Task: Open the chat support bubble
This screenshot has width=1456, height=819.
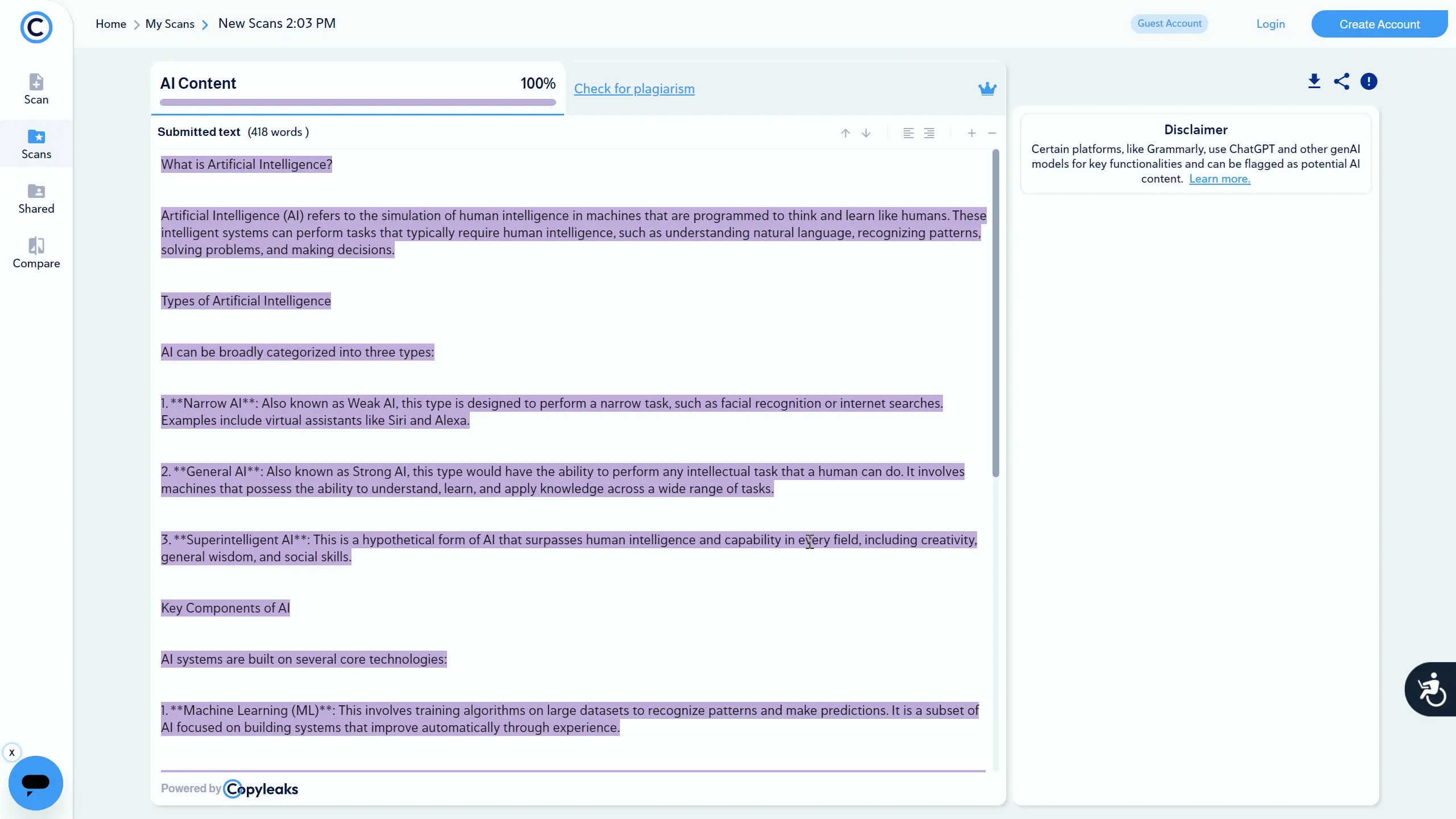Action: (x=35, y=783)
